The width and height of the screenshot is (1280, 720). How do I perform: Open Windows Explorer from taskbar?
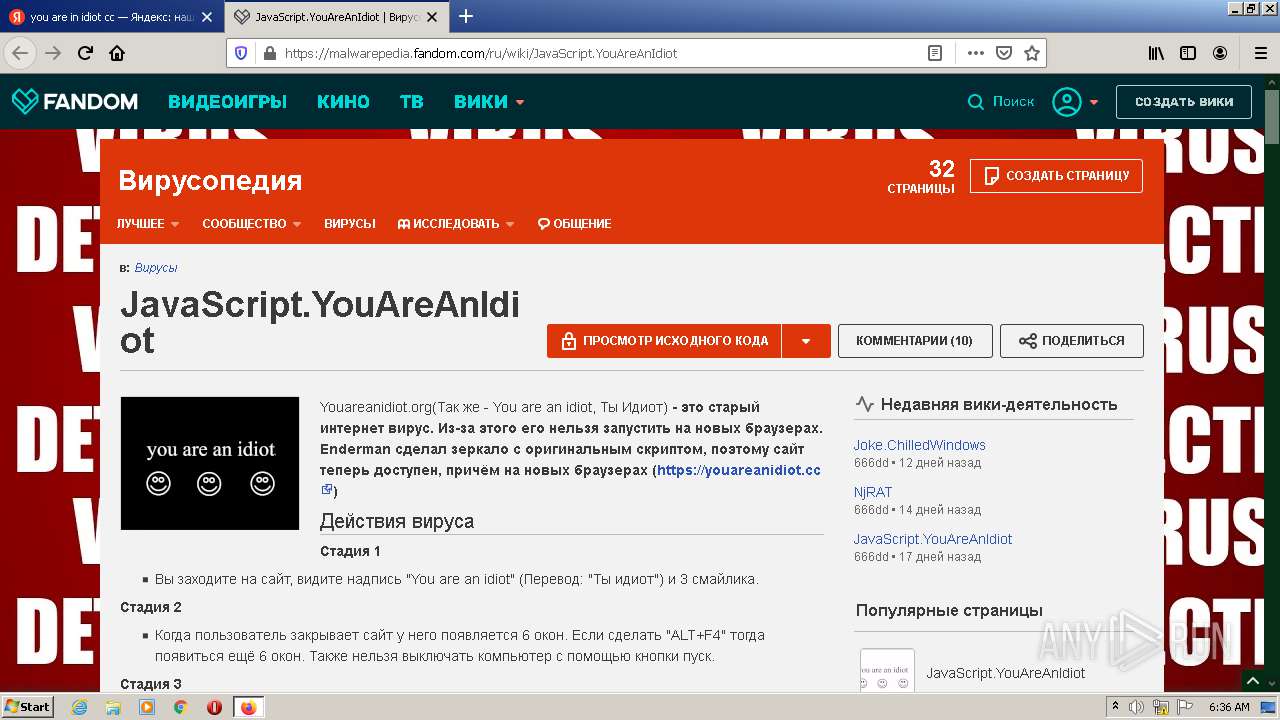113,707
